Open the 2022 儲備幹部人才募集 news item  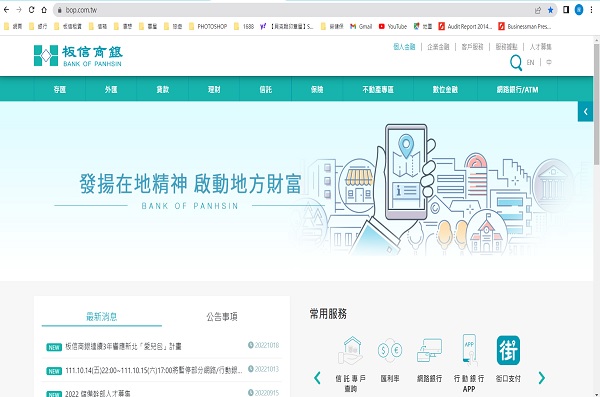98,393
